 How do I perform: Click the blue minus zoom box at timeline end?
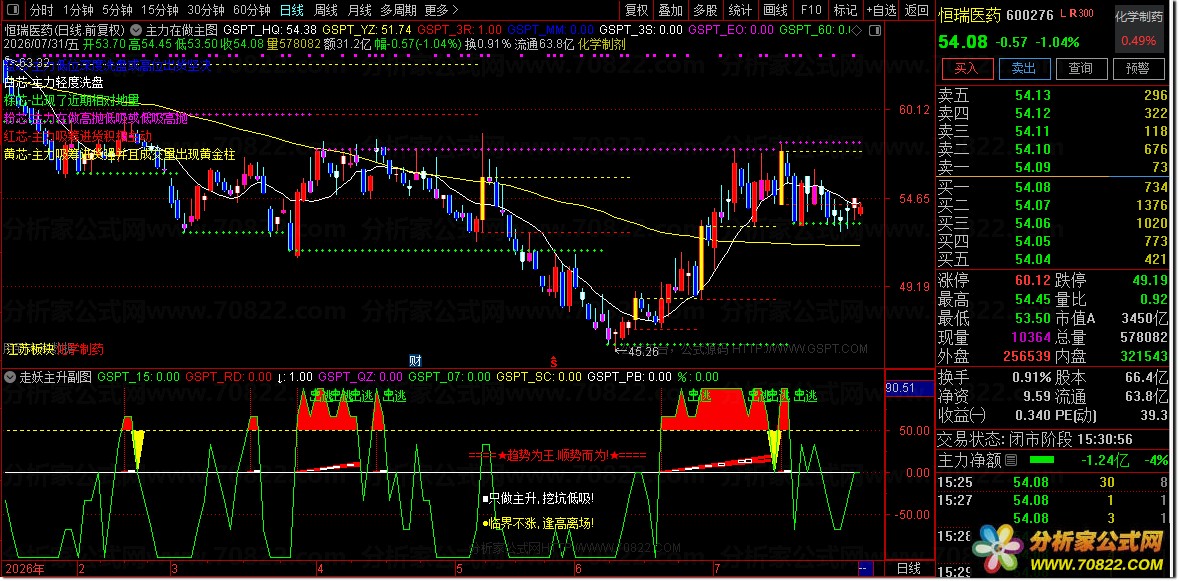coord(864,569)
